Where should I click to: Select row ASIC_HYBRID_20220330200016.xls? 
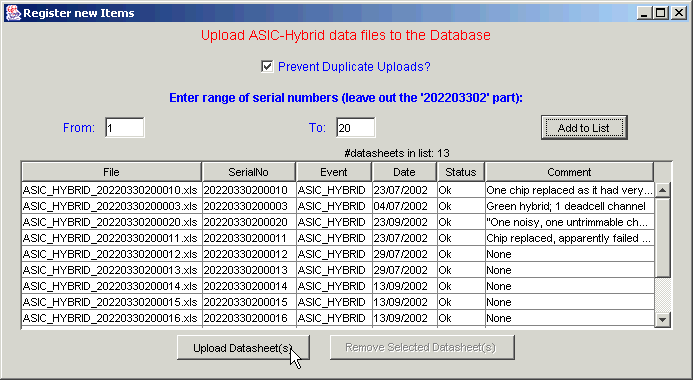(x=338, y=318)
